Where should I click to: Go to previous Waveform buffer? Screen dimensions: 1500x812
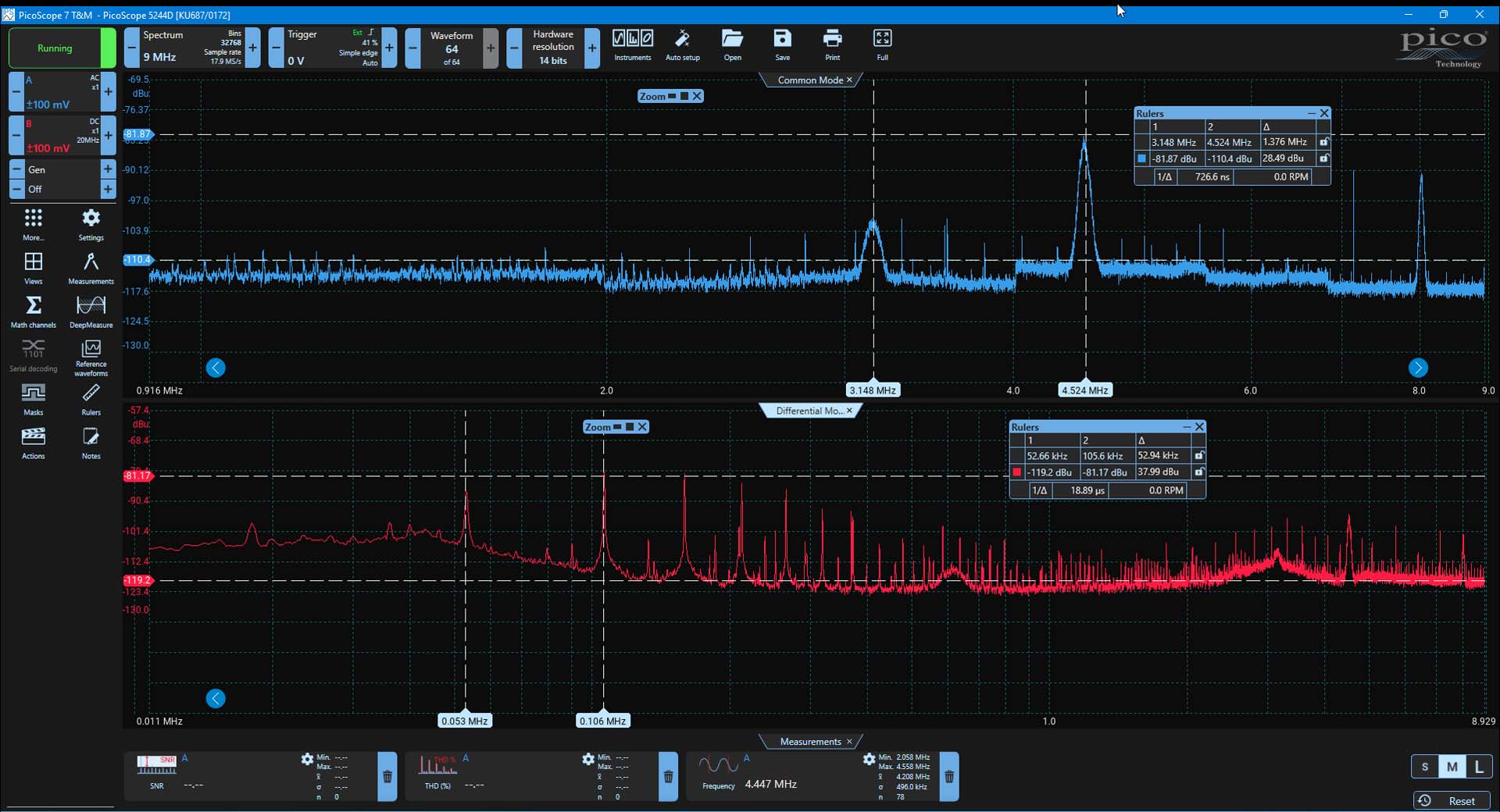pyautogui.click(x=412, y=48)
